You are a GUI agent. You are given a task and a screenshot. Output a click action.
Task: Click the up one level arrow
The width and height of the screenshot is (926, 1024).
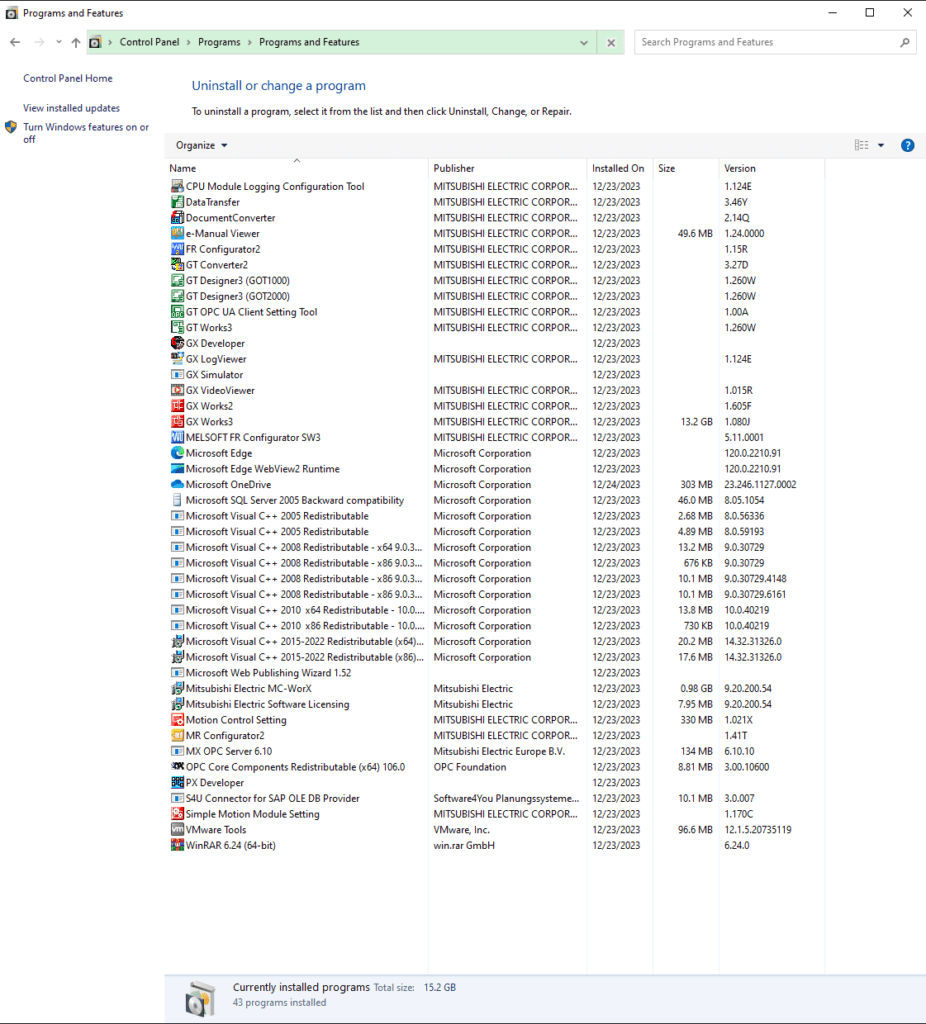76,42
